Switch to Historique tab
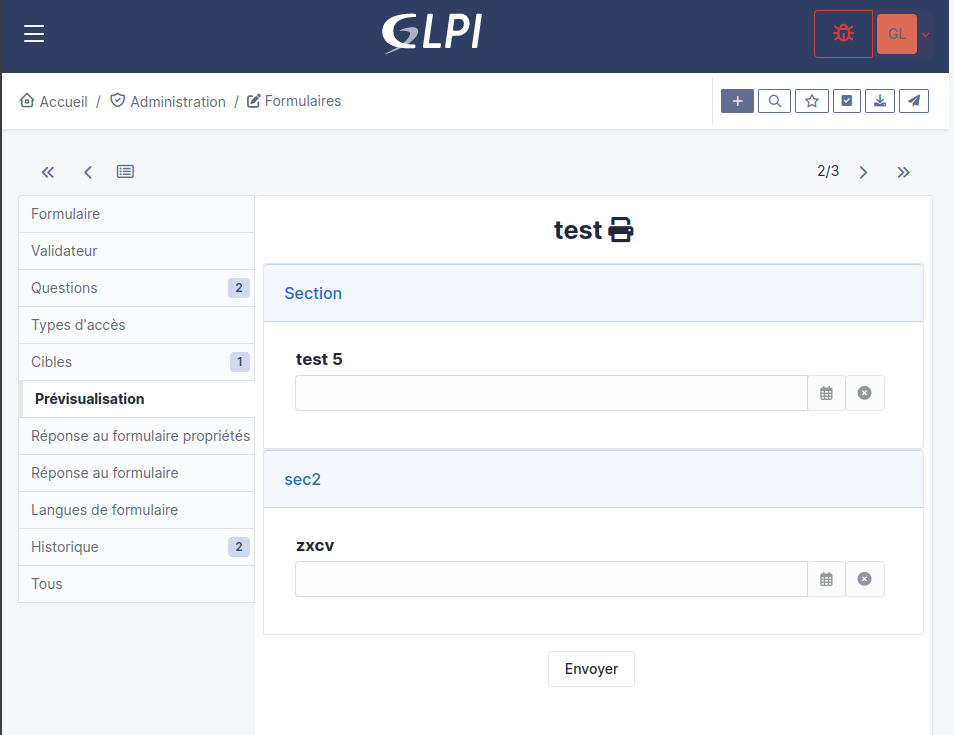954x735 pixels. click(136, 548)
